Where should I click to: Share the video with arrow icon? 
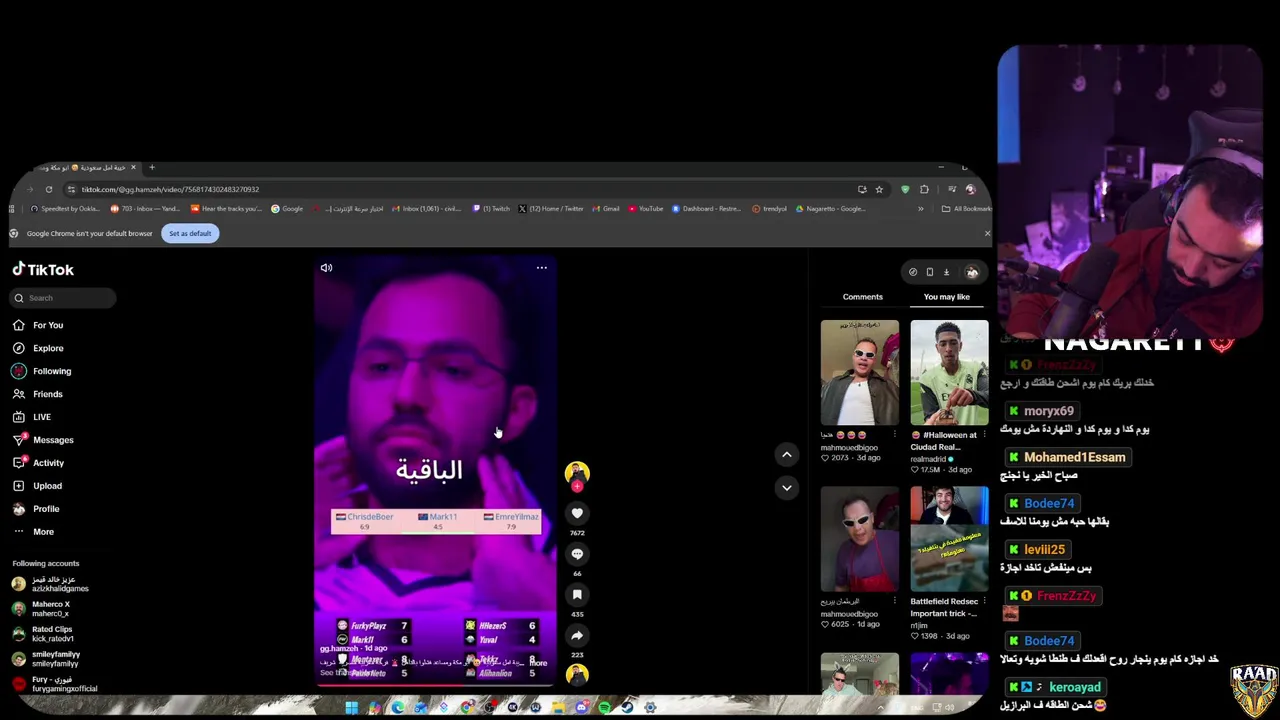[x=577, y=636]
